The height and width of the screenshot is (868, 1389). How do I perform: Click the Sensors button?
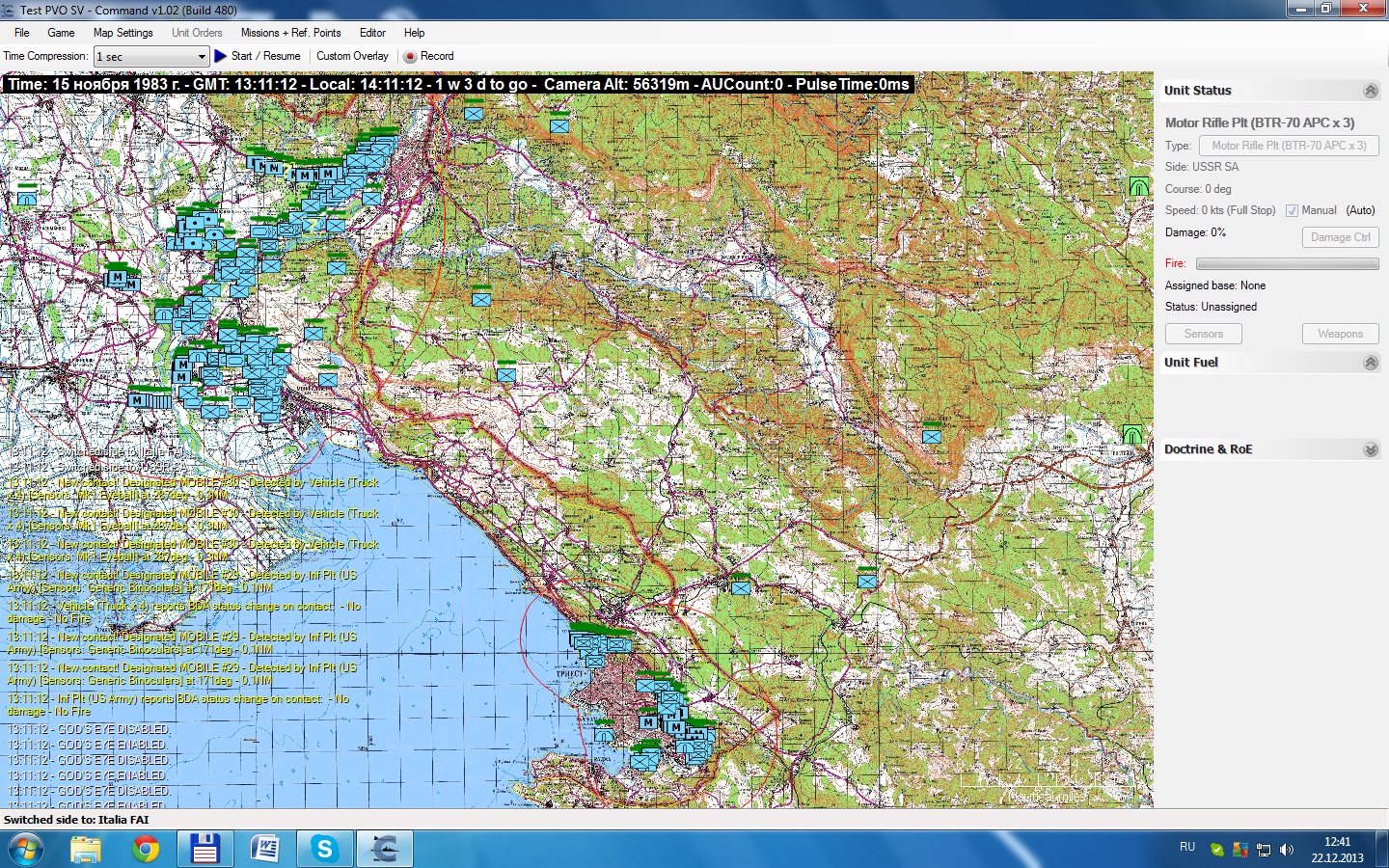pos(1203,334)
